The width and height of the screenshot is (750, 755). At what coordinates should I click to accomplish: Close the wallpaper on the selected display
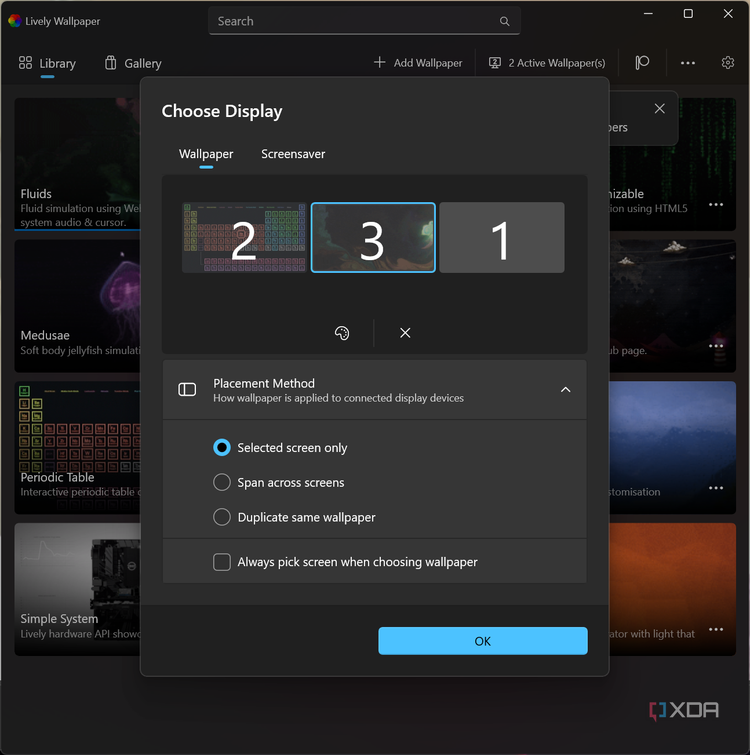[x=405, y=333]
